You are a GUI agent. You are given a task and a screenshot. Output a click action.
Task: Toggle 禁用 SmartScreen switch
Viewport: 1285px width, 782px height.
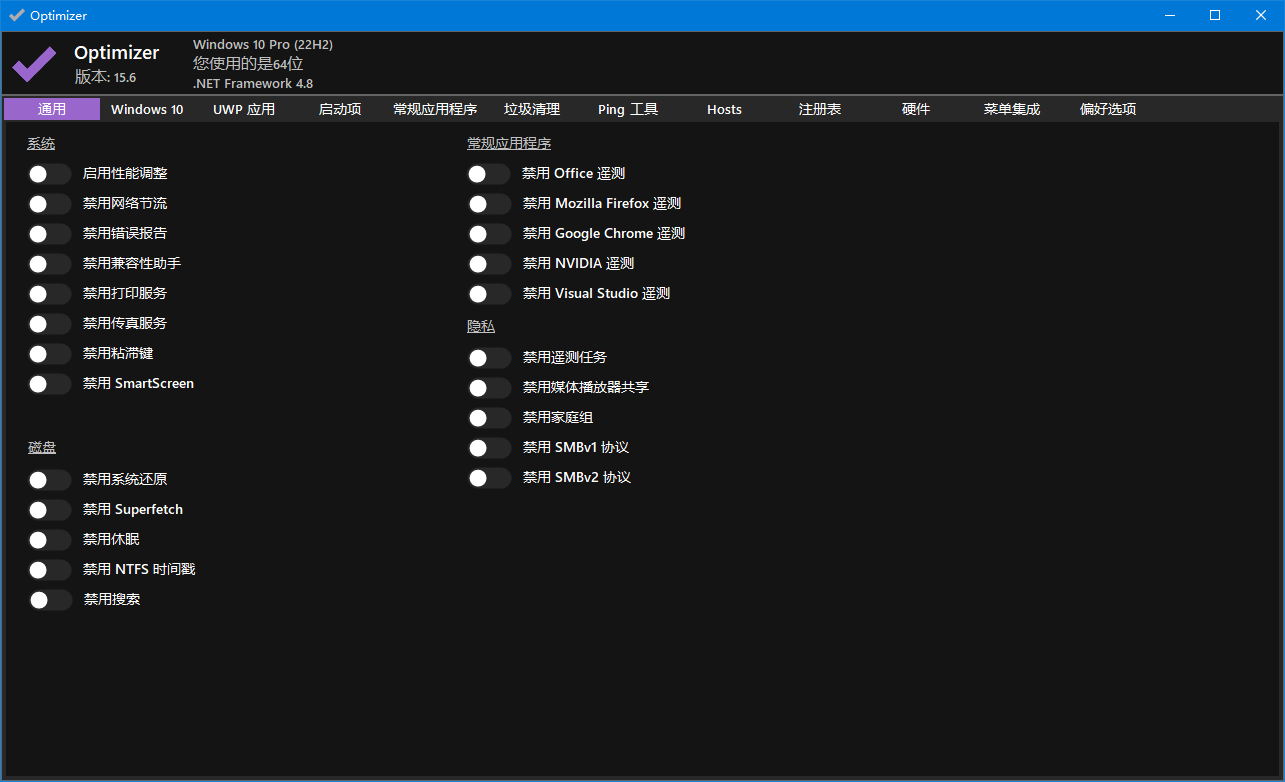(49, 384)
